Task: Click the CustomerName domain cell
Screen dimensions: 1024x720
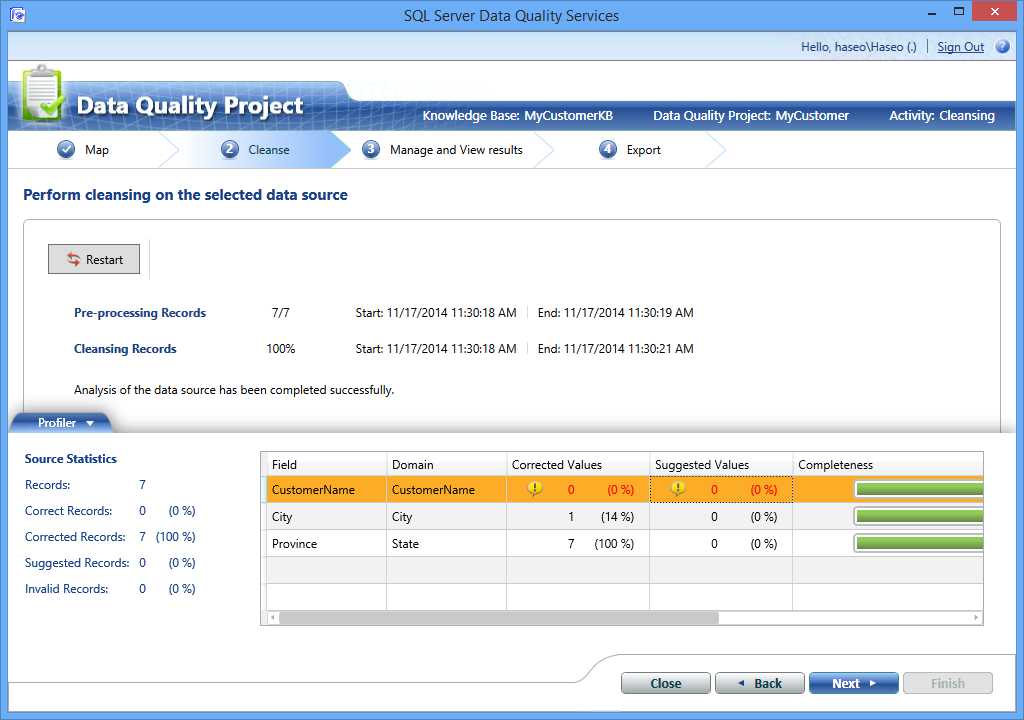Action: click(x=446, y=489)
